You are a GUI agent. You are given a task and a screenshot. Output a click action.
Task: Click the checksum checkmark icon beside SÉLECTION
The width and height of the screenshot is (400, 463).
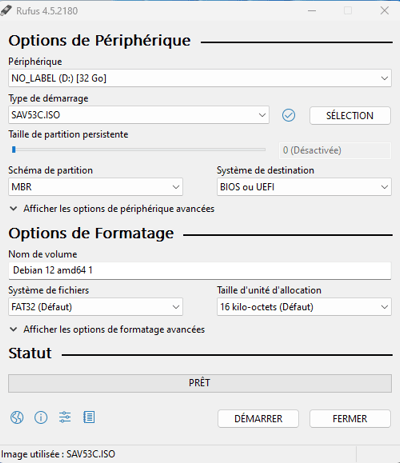pyautogui.click(x=288, y=115)
